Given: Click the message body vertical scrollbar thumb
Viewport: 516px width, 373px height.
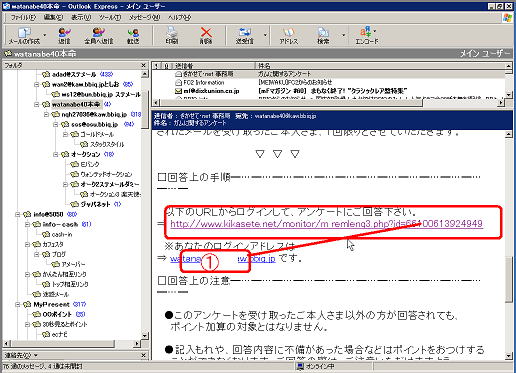Looking at the screenshot, I should (508, 279).
